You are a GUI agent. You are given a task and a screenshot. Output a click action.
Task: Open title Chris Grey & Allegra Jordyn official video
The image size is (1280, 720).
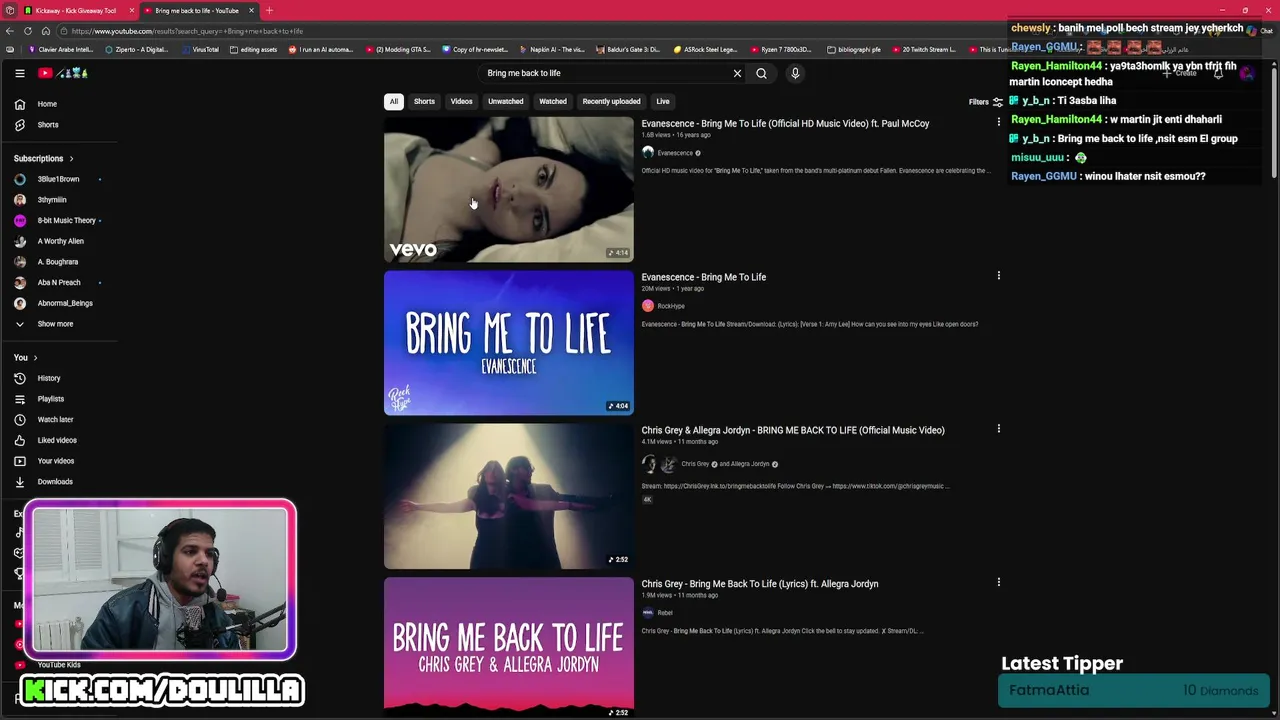[x=793, y=430]
